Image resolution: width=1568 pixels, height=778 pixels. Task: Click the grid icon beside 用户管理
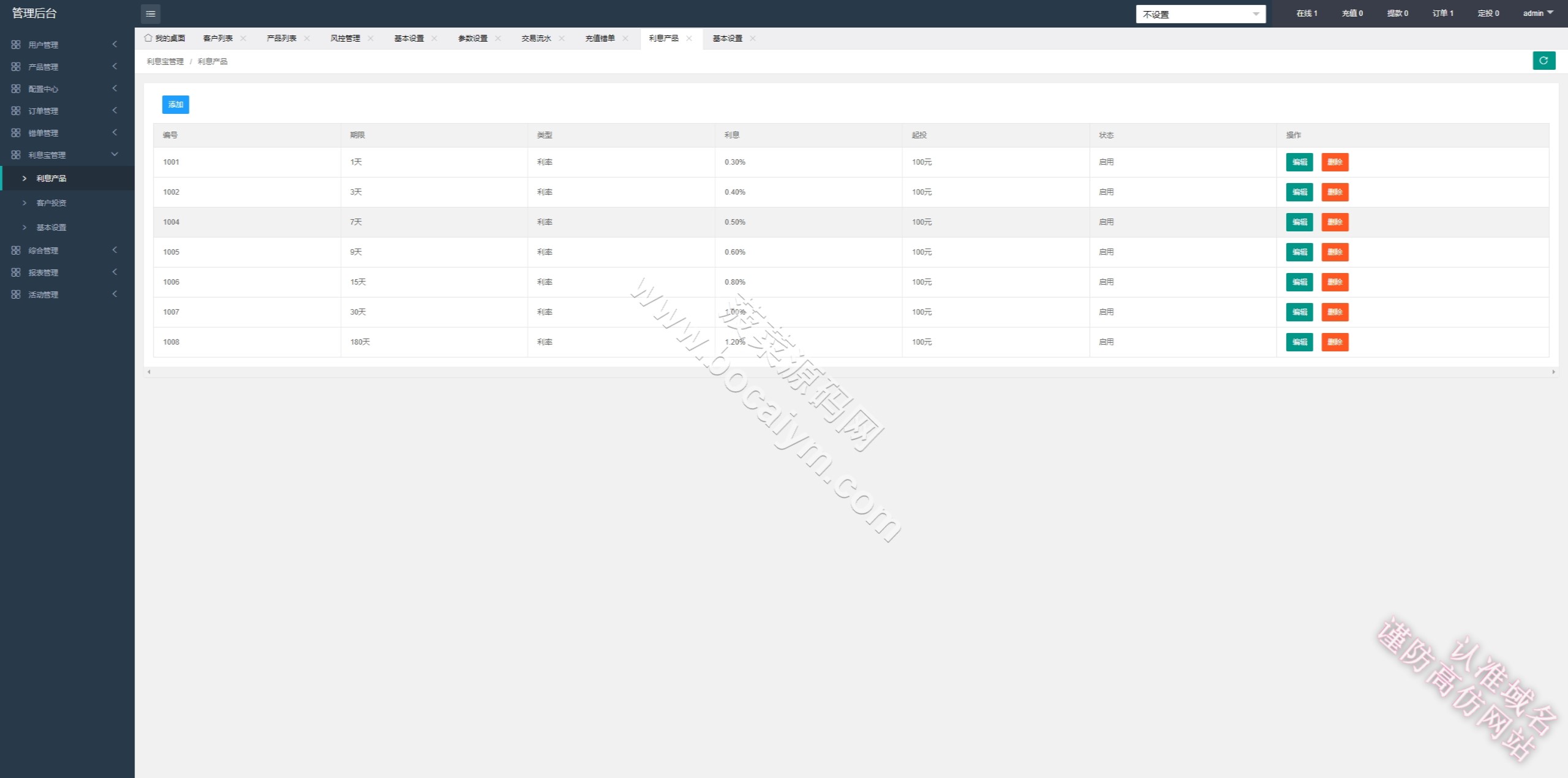tap(16, 45)
